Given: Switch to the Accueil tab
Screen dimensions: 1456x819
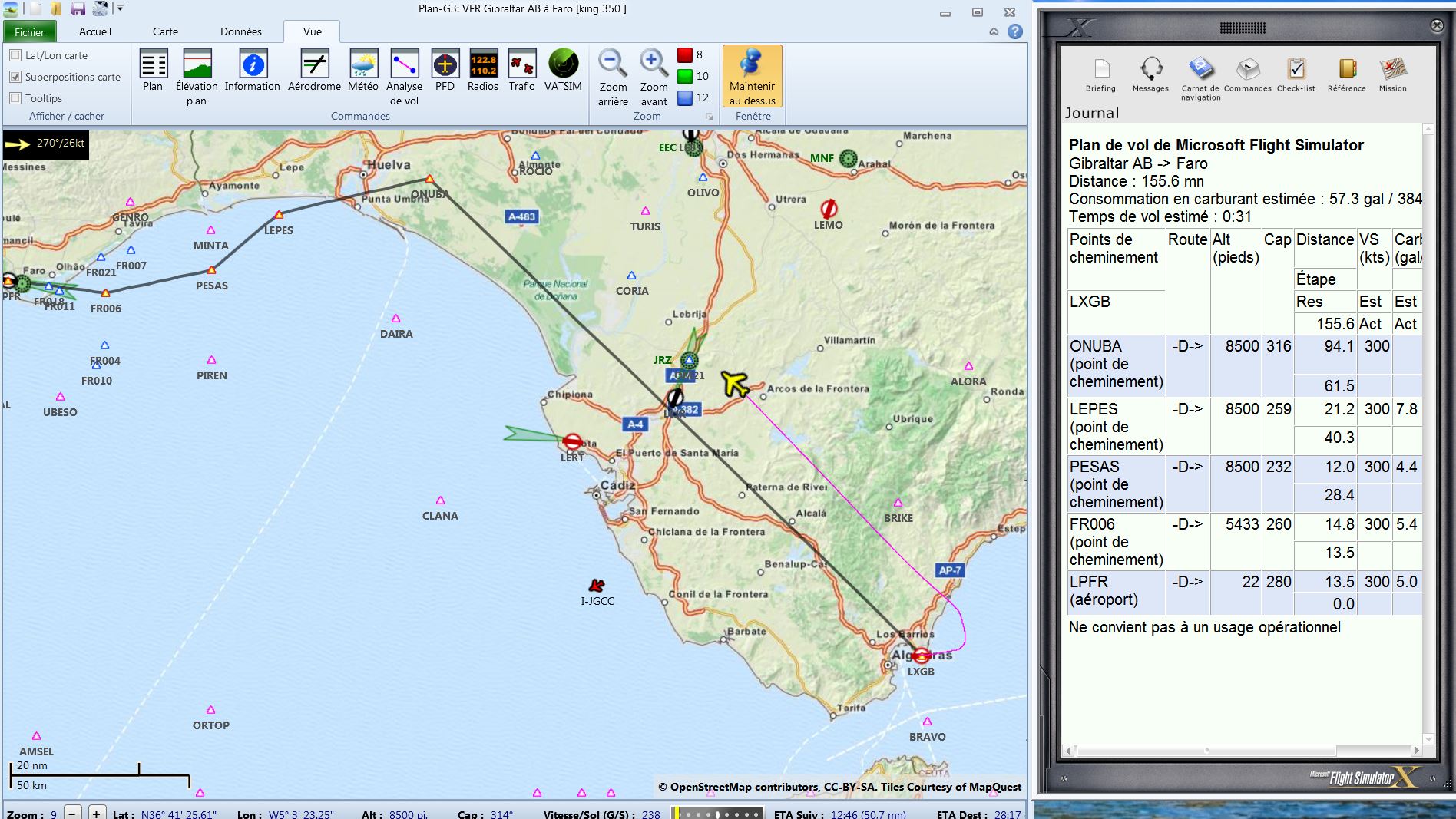Looking at the screenshot, I should click(x=95, y=31).
